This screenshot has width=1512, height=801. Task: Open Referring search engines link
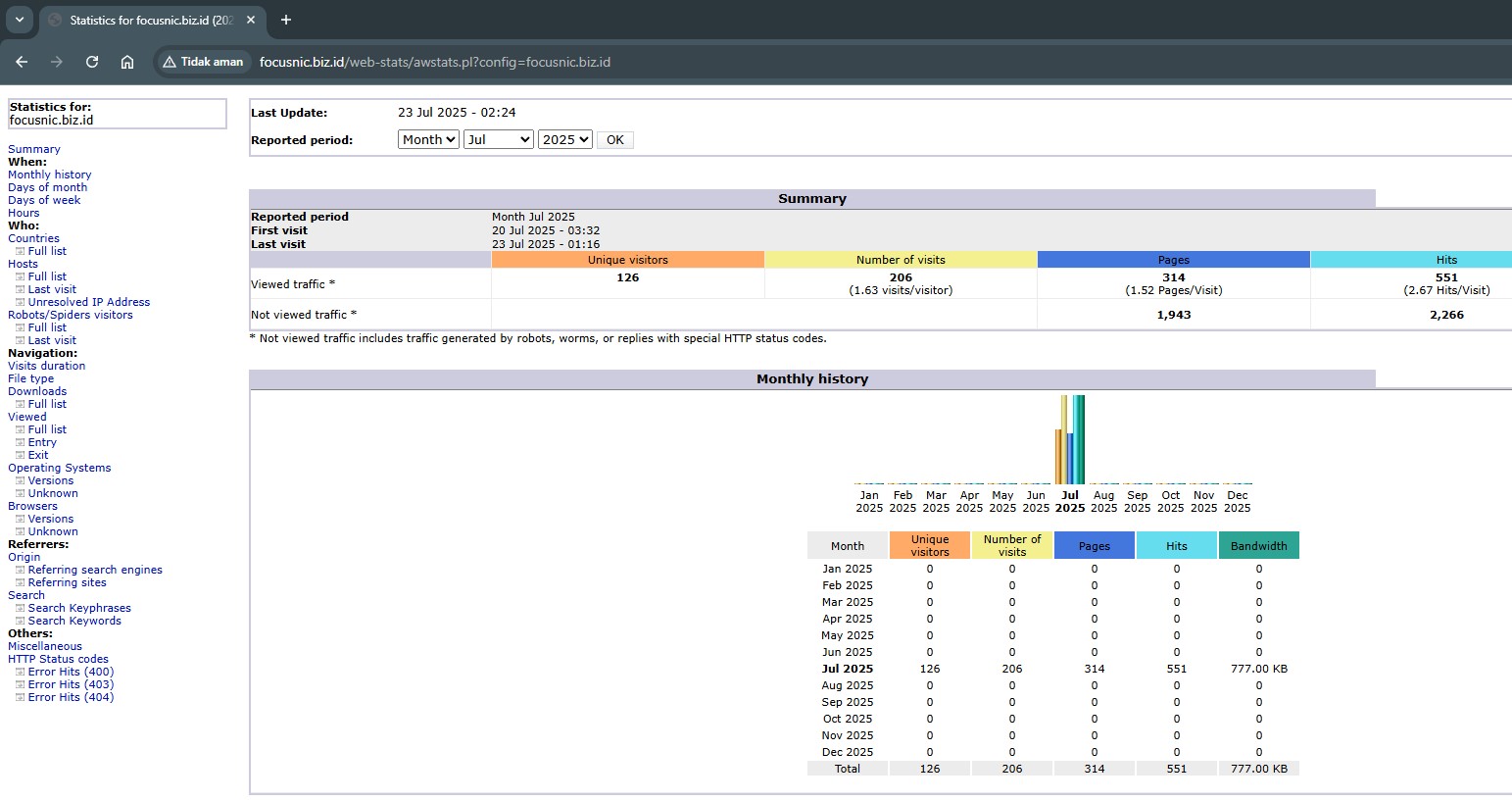[x=95, y=570]
